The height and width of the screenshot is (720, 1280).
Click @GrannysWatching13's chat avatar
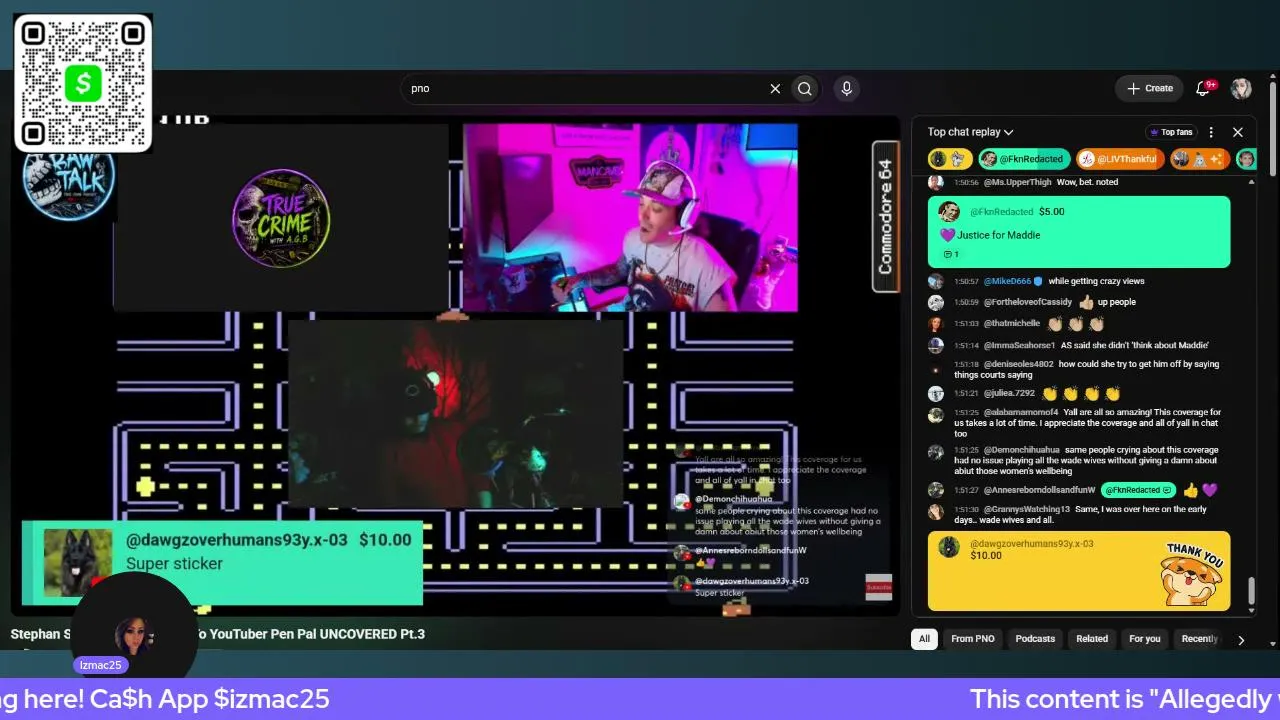point(936,512)
